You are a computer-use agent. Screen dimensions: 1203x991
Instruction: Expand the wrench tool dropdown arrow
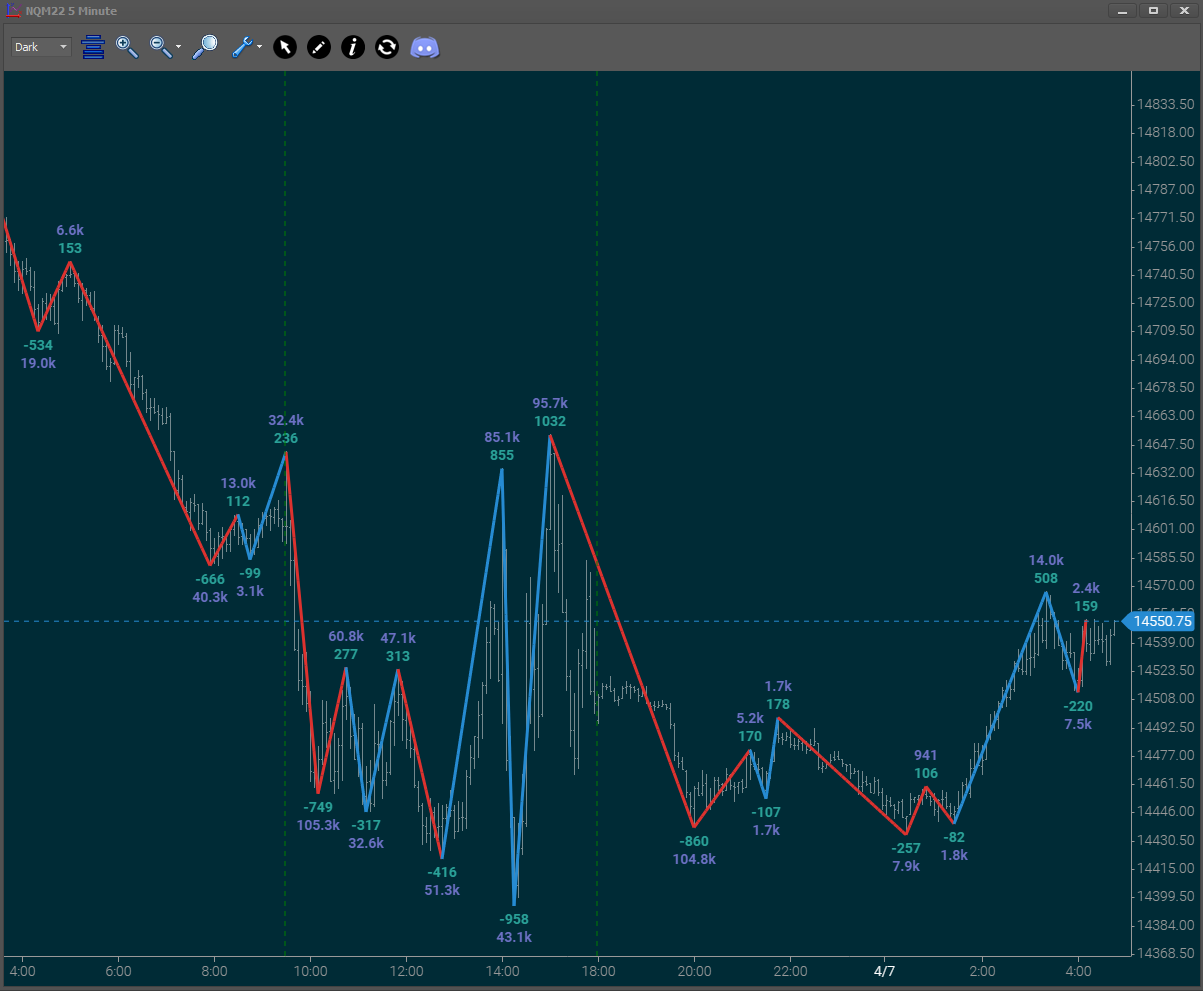[x=259, y=47]
